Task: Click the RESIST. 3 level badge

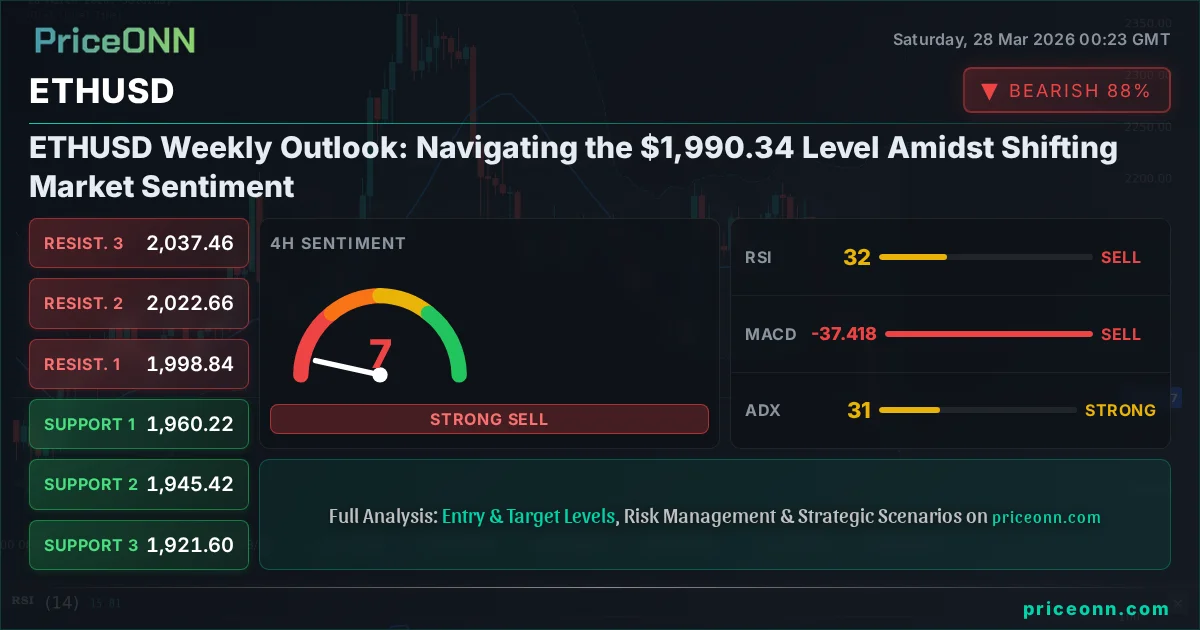Action: click(x=138, y=243)
